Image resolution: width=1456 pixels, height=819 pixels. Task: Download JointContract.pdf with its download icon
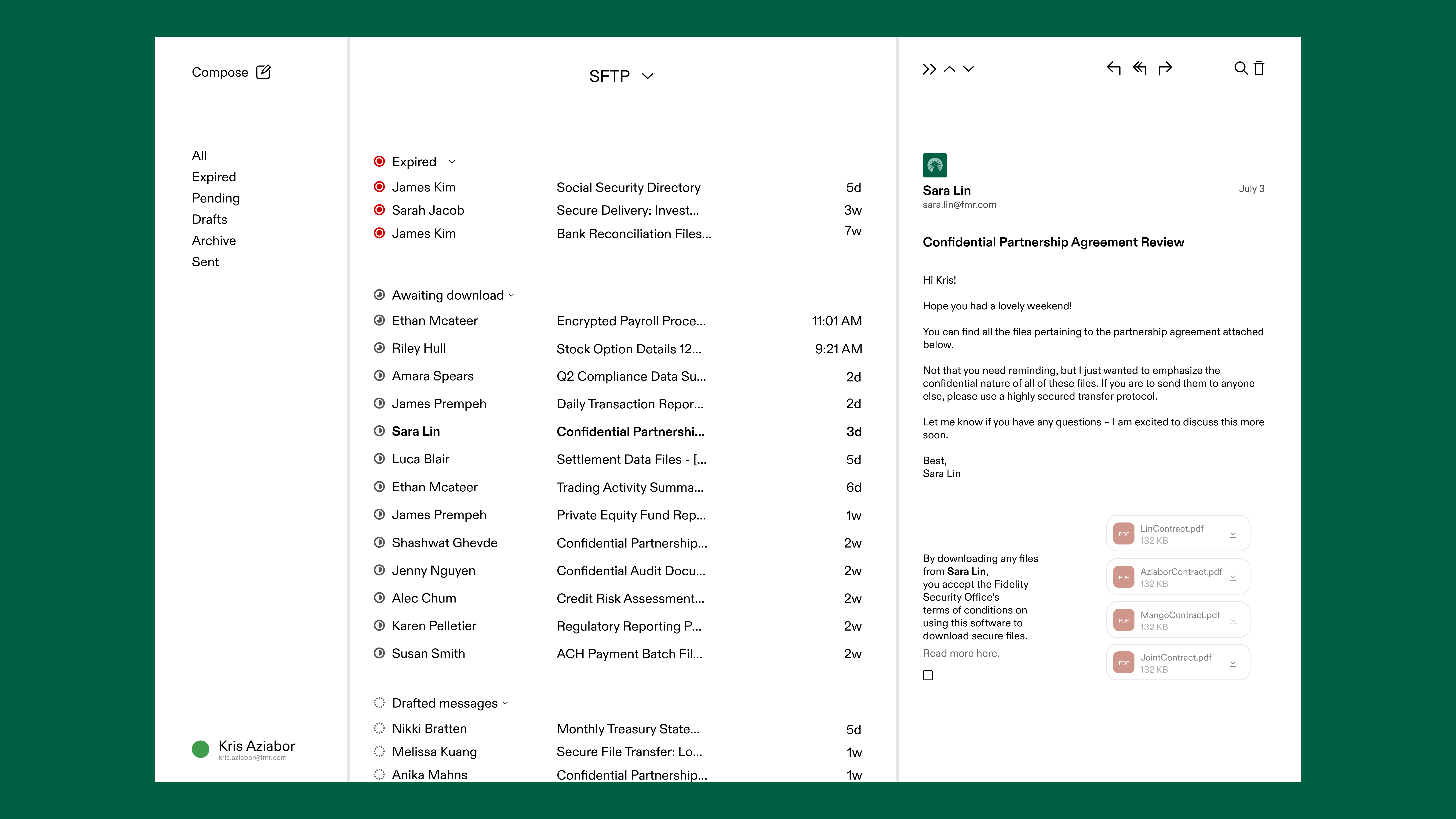1233,663
